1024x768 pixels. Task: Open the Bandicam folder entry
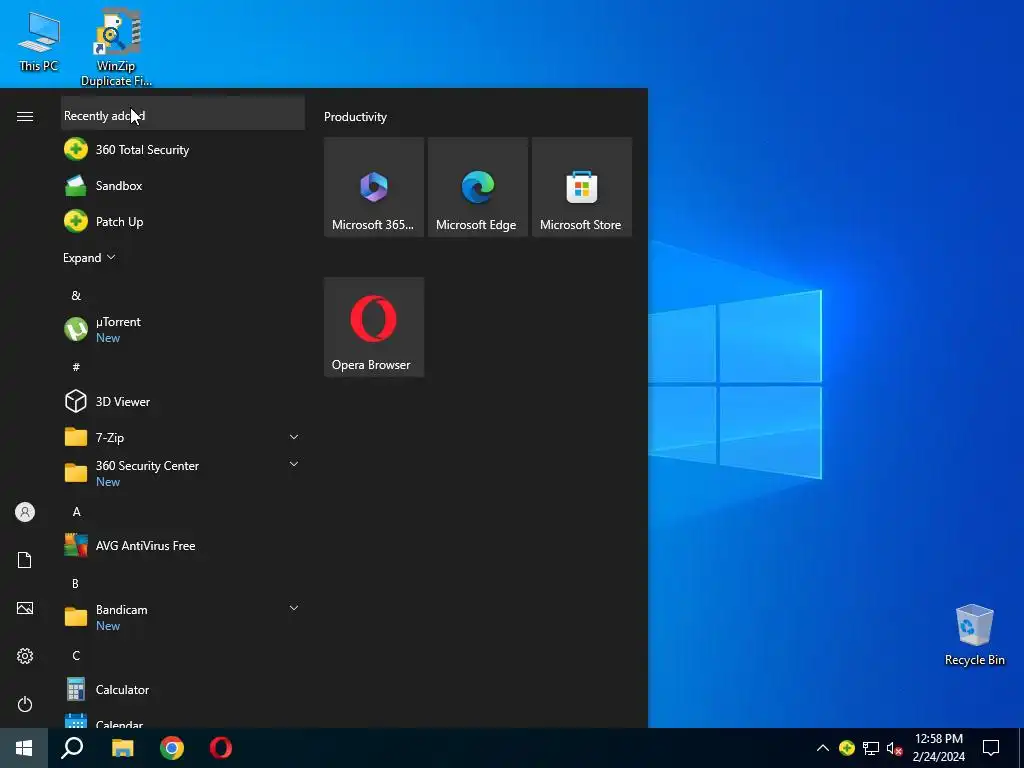pyautogui.click(x=183, y=617)
